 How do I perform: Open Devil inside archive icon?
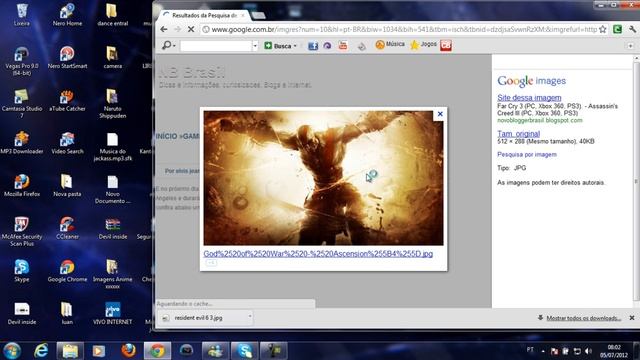click(113, 228)
